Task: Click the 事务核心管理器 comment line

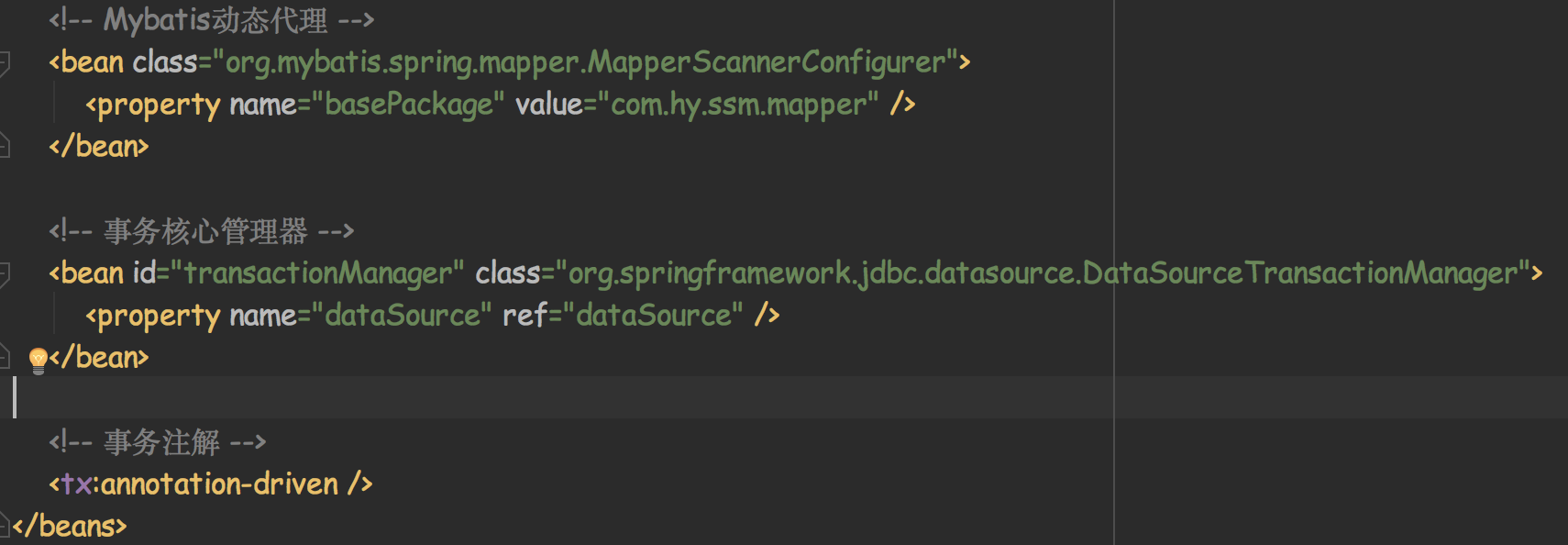Action: [202, 231]
